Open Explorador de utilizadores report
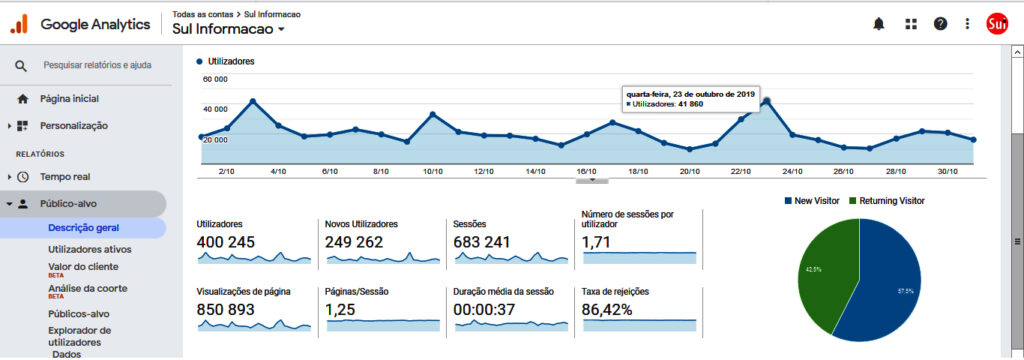 coord(80,336)
